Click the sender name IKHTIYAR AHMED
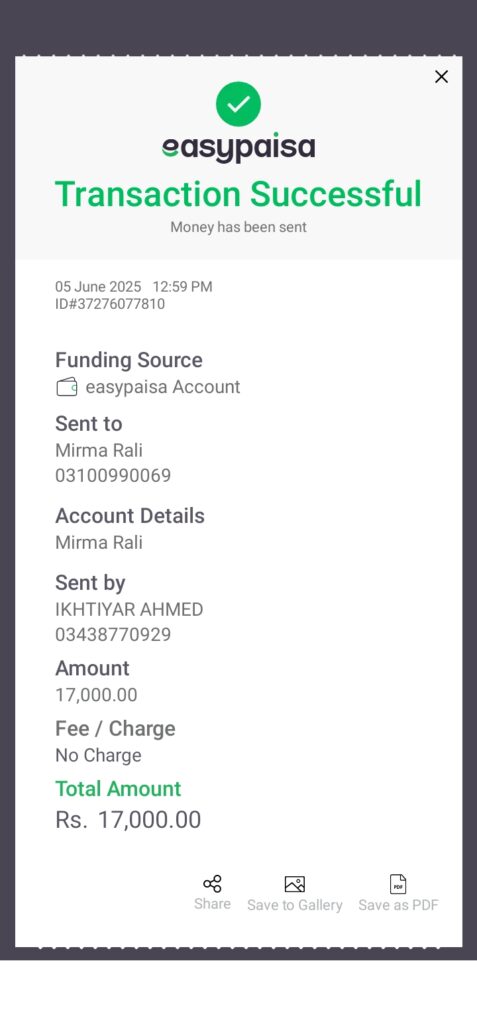This screenshot has width=477, height=1024. [x=129, y=610]
